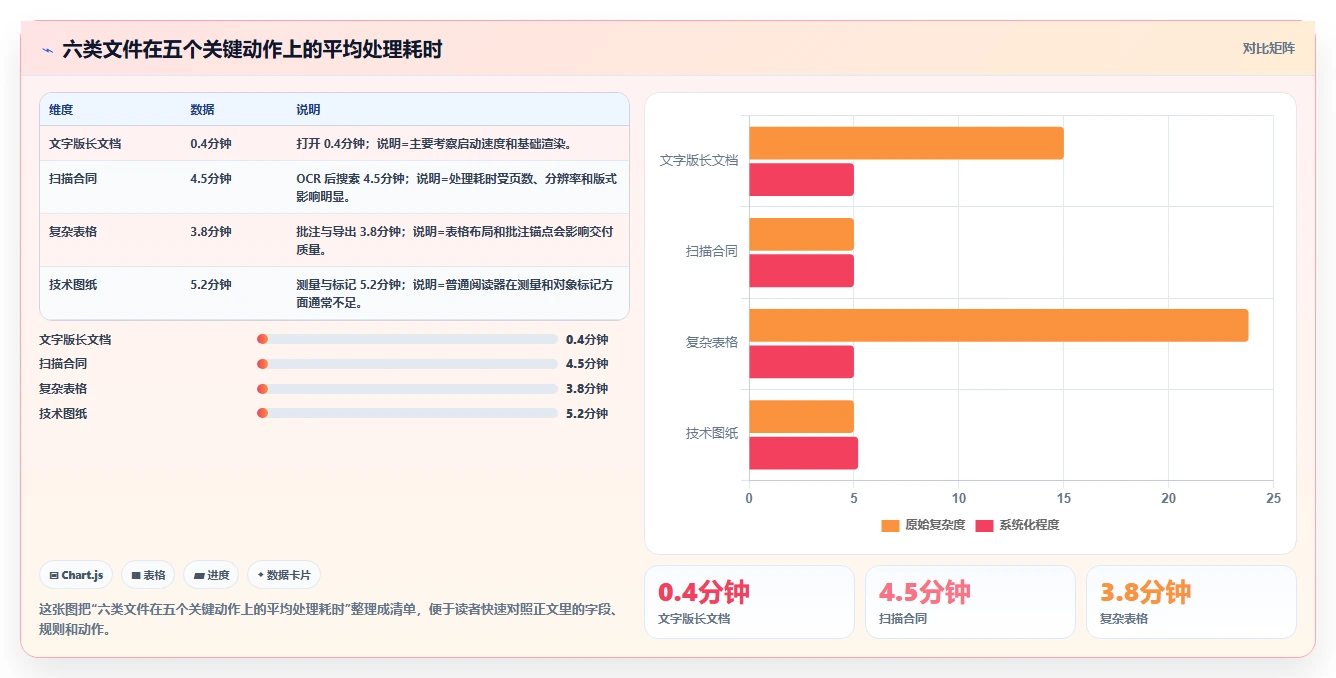Click the red 技术图纸 chart bar
Viewport: 1336px width, 678px height.
pos(803,453)
